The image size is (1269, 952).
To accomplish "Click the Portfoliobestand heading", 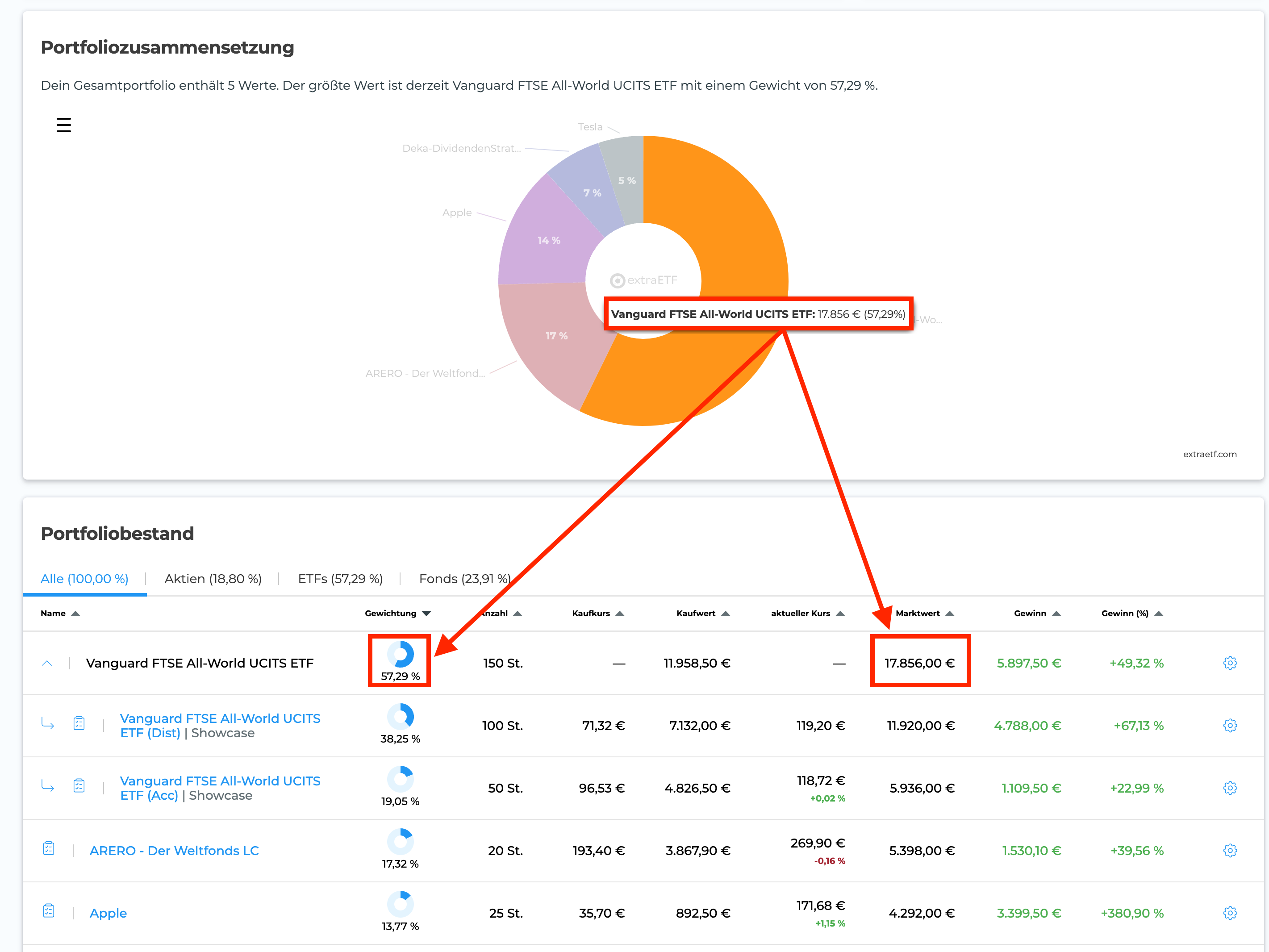I will tap(117, 533).
